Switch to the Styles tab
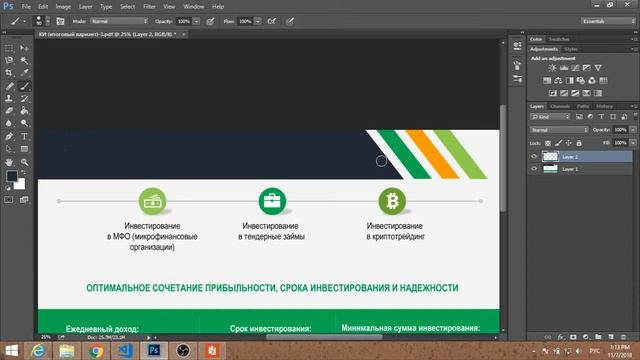 571,49
